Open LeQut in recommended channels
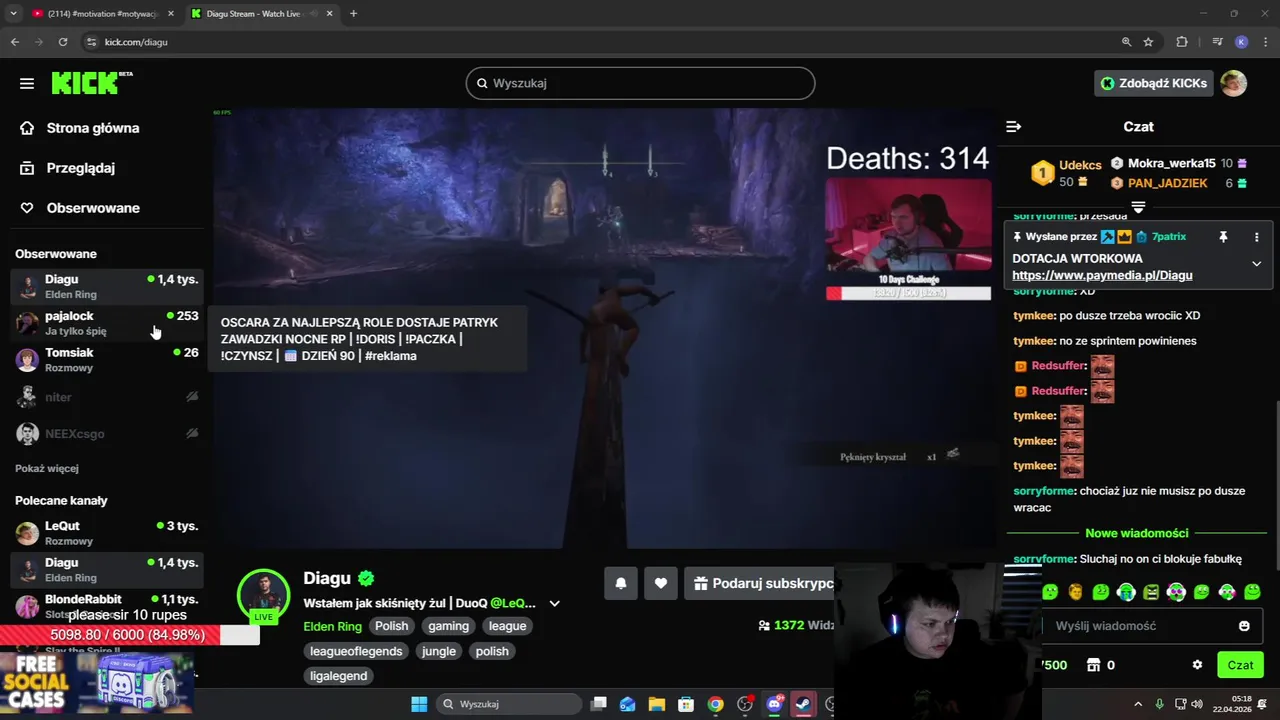Image resolution: width=1280 pixels, height=720 pixels. 106,533
